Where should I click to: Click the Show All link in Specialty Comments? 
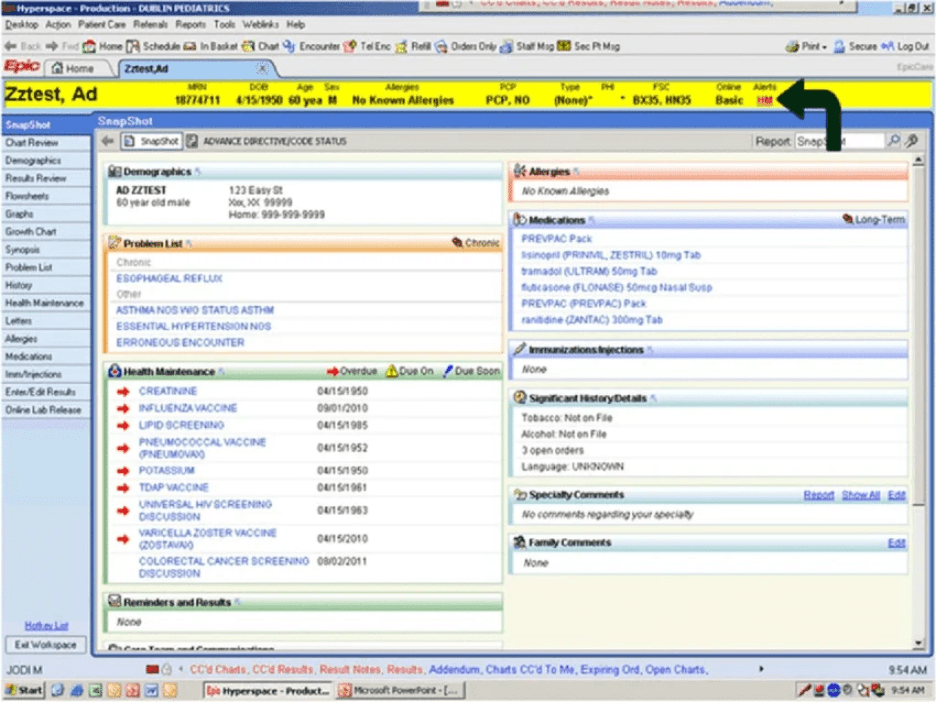860,494
